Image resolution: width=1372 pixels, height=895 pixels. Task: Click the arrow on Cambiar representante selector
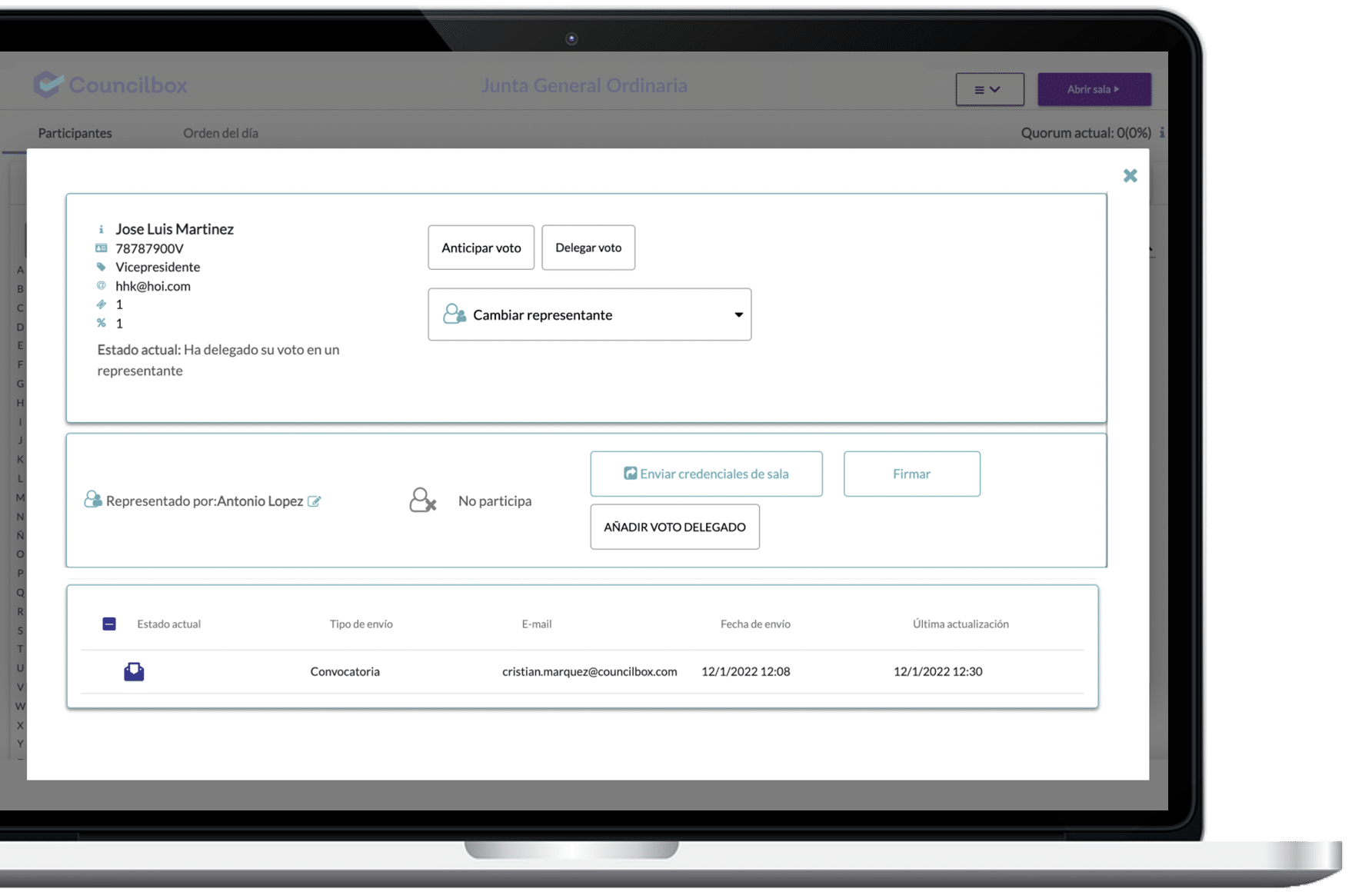738,314
